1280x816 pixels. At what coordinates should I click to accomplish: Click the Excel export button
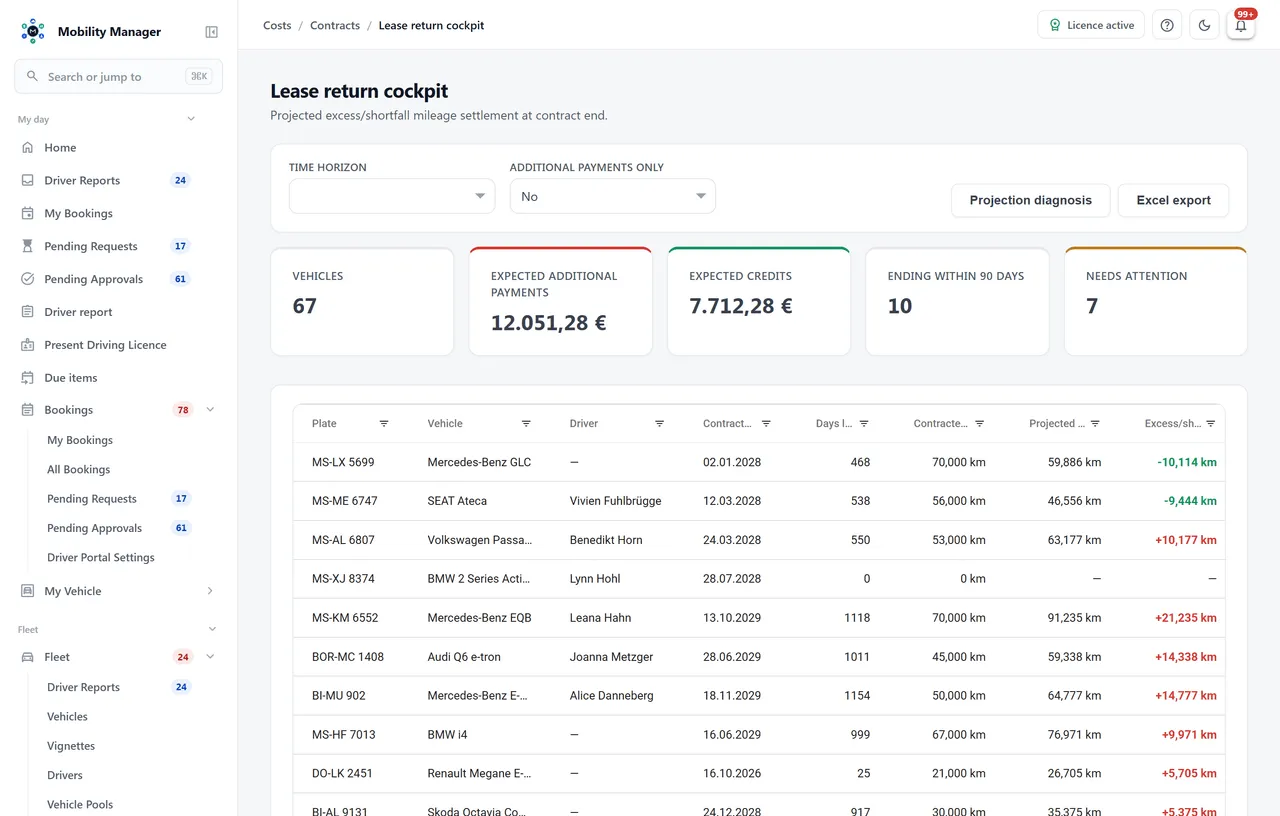coord(1173,200)
